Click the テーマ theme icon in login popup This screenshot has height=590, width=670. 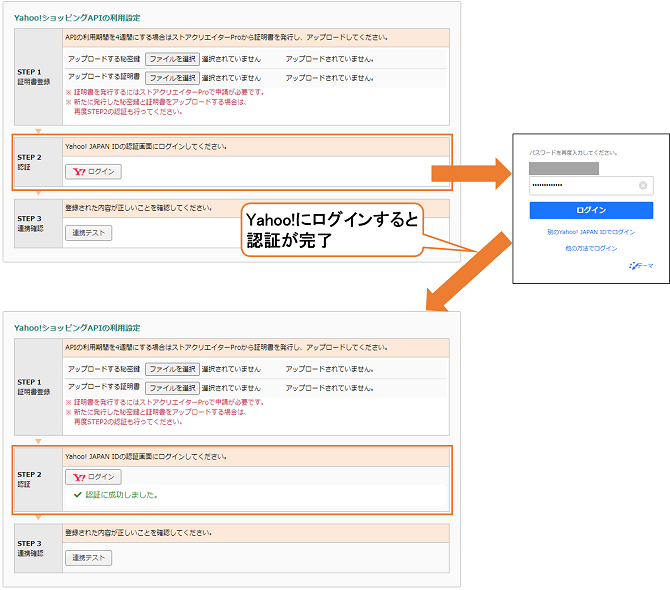pos(641,266)
